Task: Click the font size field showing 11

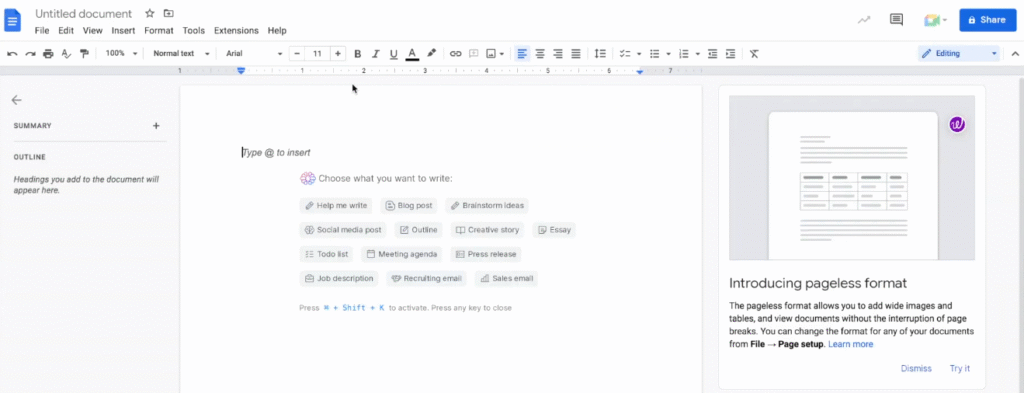Action: pos(317,54)
